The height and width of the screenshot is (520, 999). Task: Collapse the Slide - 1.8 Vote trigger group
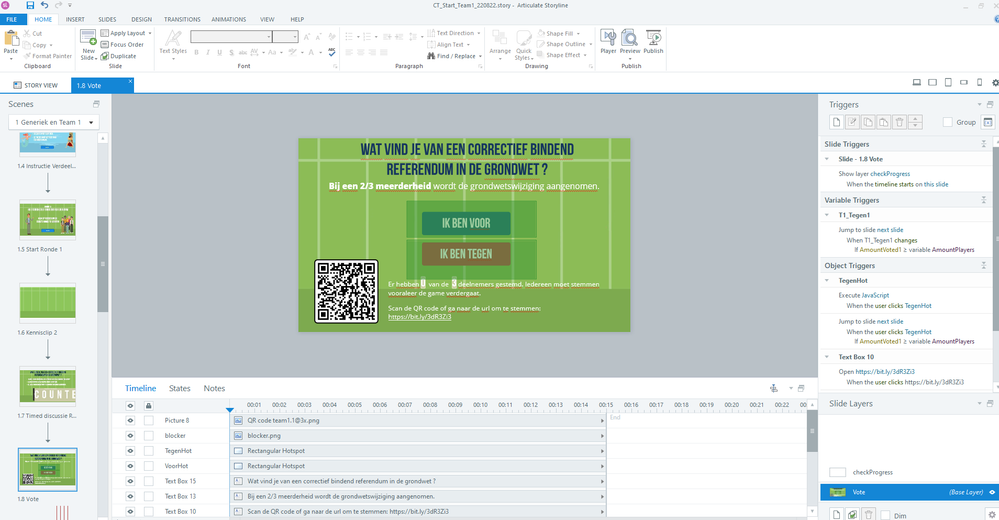[829, 160]
